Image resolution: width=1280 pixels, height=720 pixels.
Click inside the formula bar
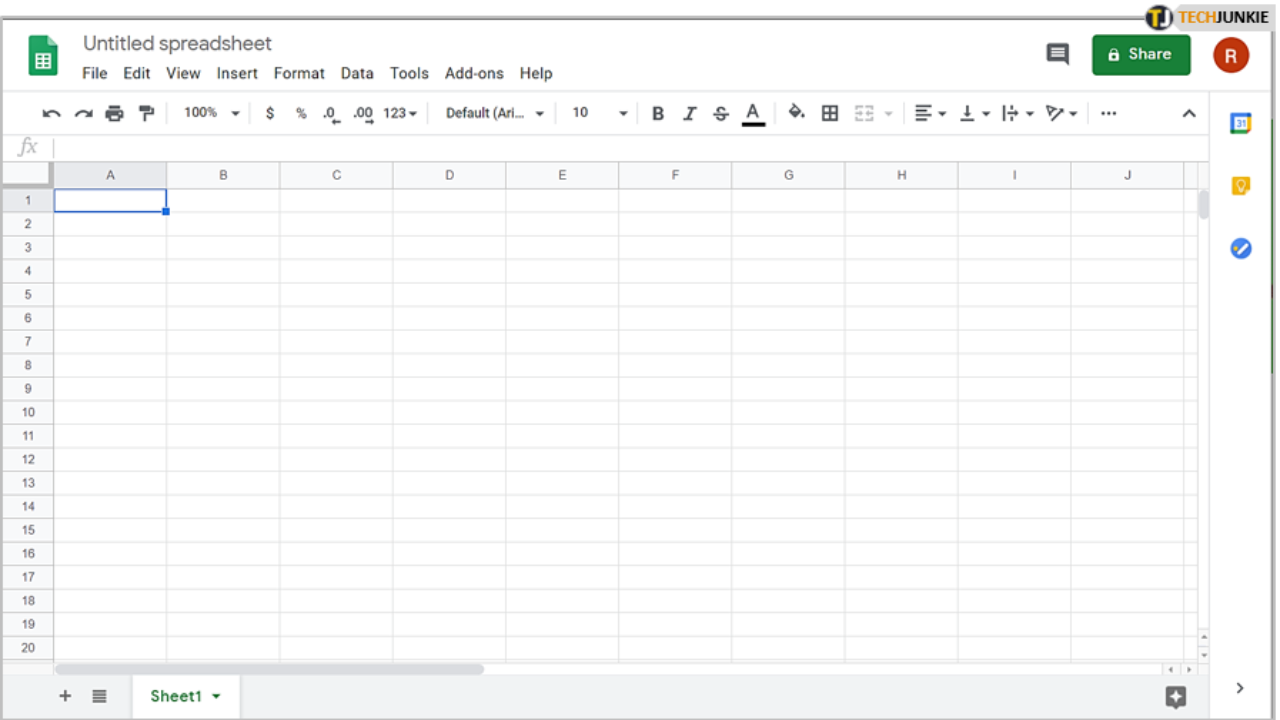(400, 147)
